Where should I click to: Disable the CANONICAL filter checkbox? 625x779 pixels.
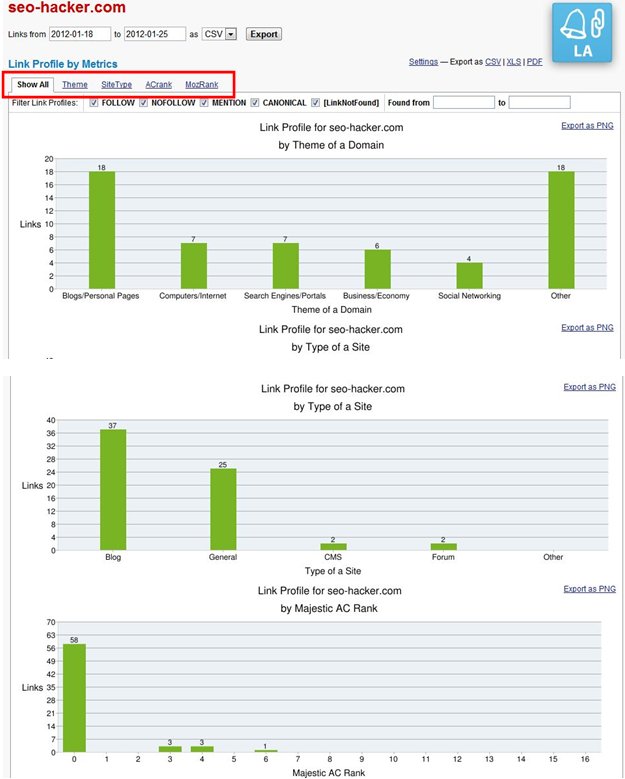coord(255,102)
